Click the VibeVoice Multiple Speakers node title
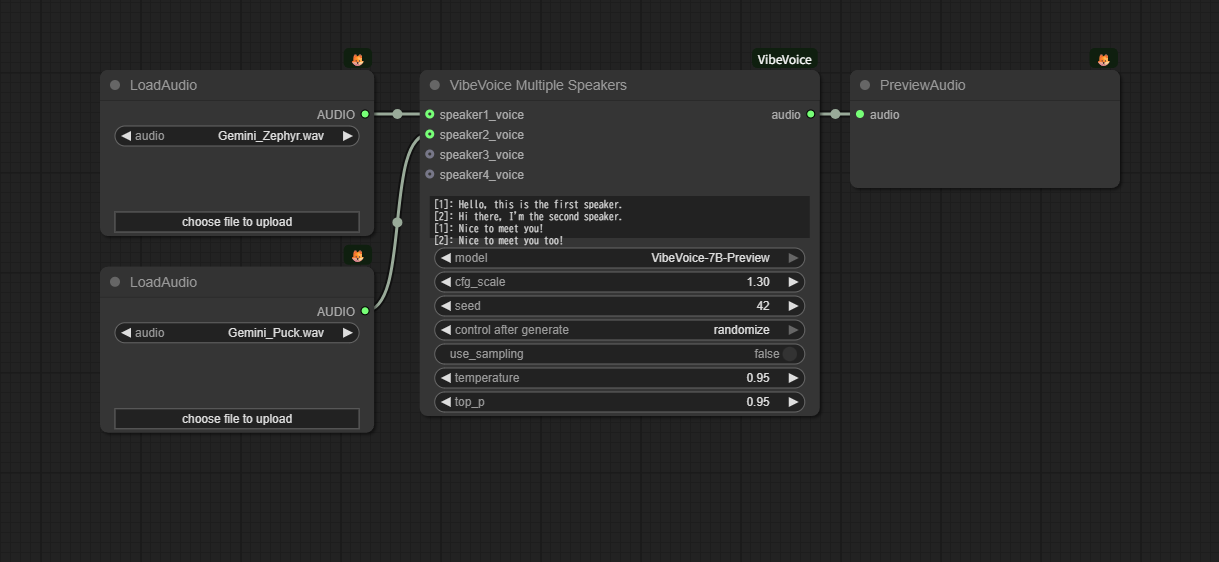 (x=538, y=85)
